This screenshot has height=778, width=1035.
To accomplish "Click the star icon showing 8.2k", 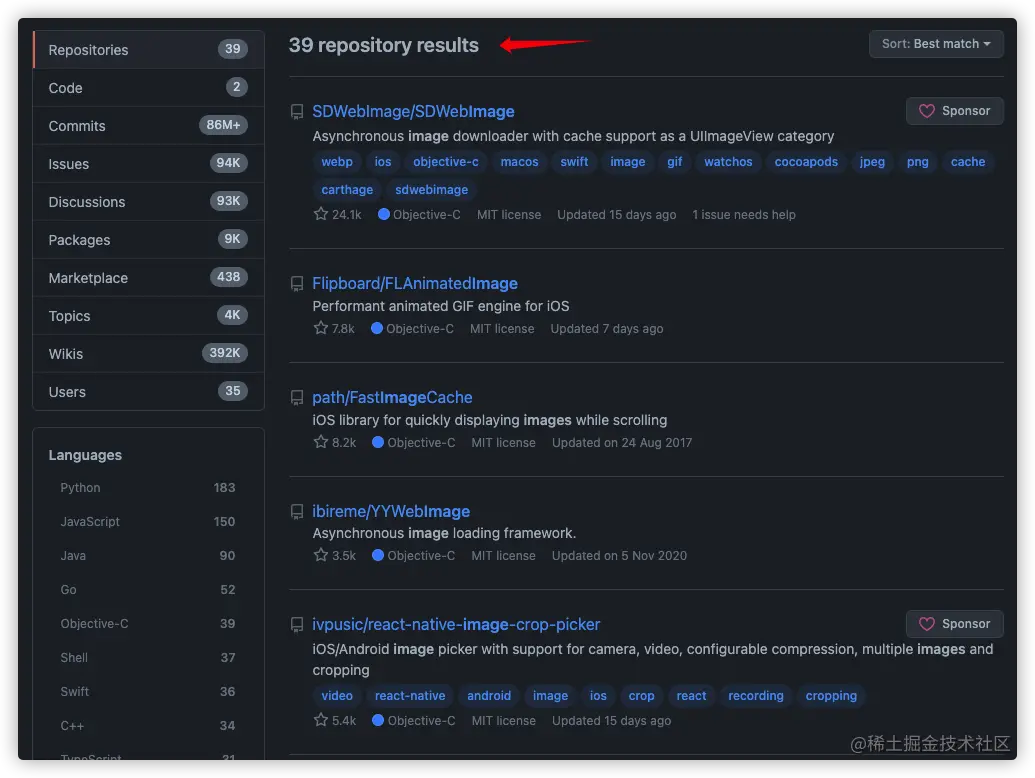I will (x=321, y=441).
